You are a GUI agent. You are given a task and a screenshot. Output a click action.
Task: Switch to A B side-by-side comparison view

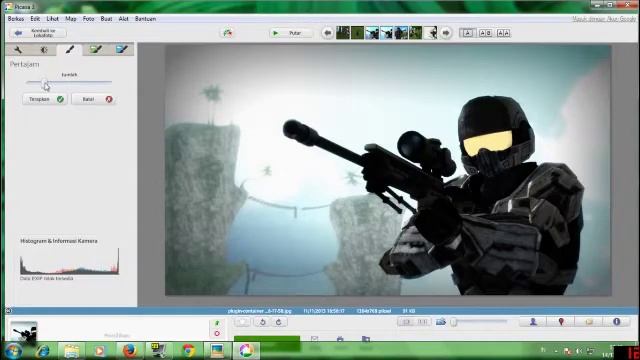485,33
